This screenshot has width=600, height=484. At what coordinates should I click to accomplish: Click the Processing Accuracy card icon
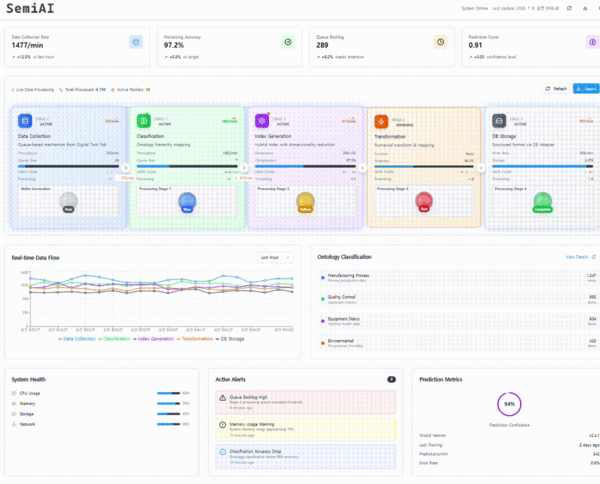pyautogui.click(x=287, y=42)
